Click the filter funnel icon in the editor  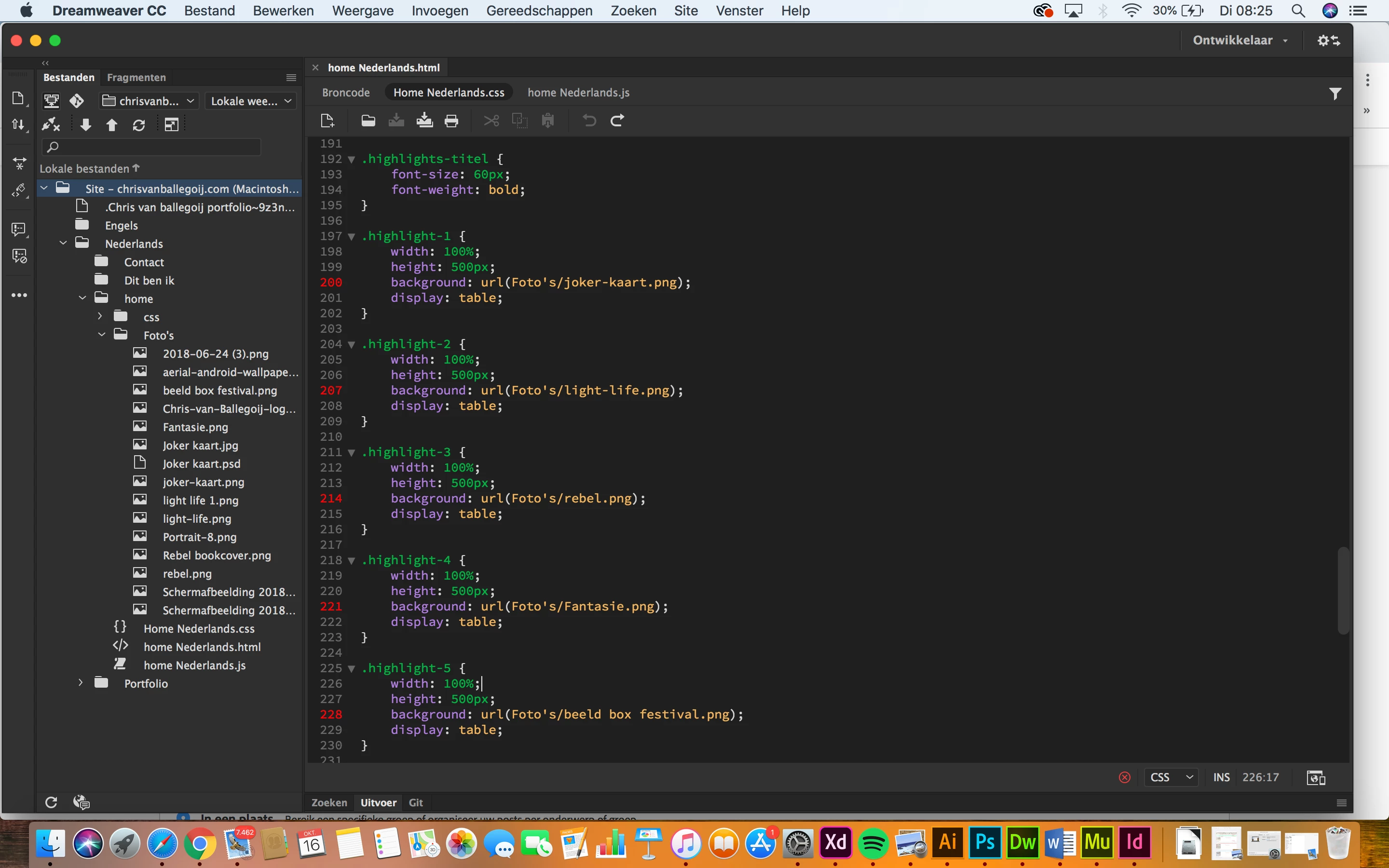click(1335, 94)
